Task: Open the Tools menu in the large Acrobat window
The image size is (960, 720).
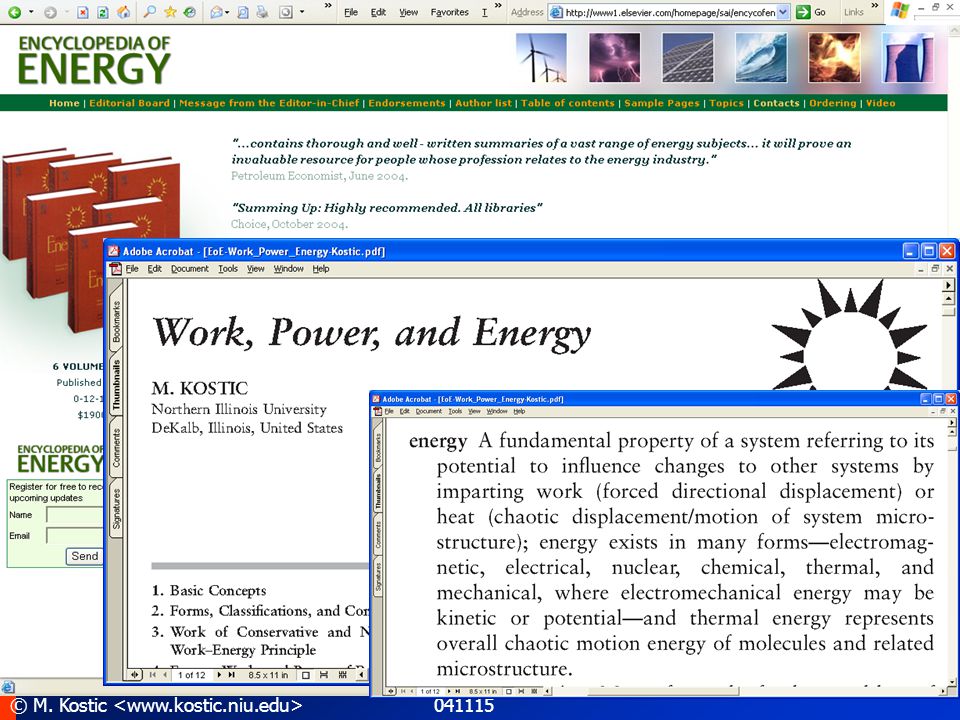Action: pyautogui.click(x=228, y=269)
